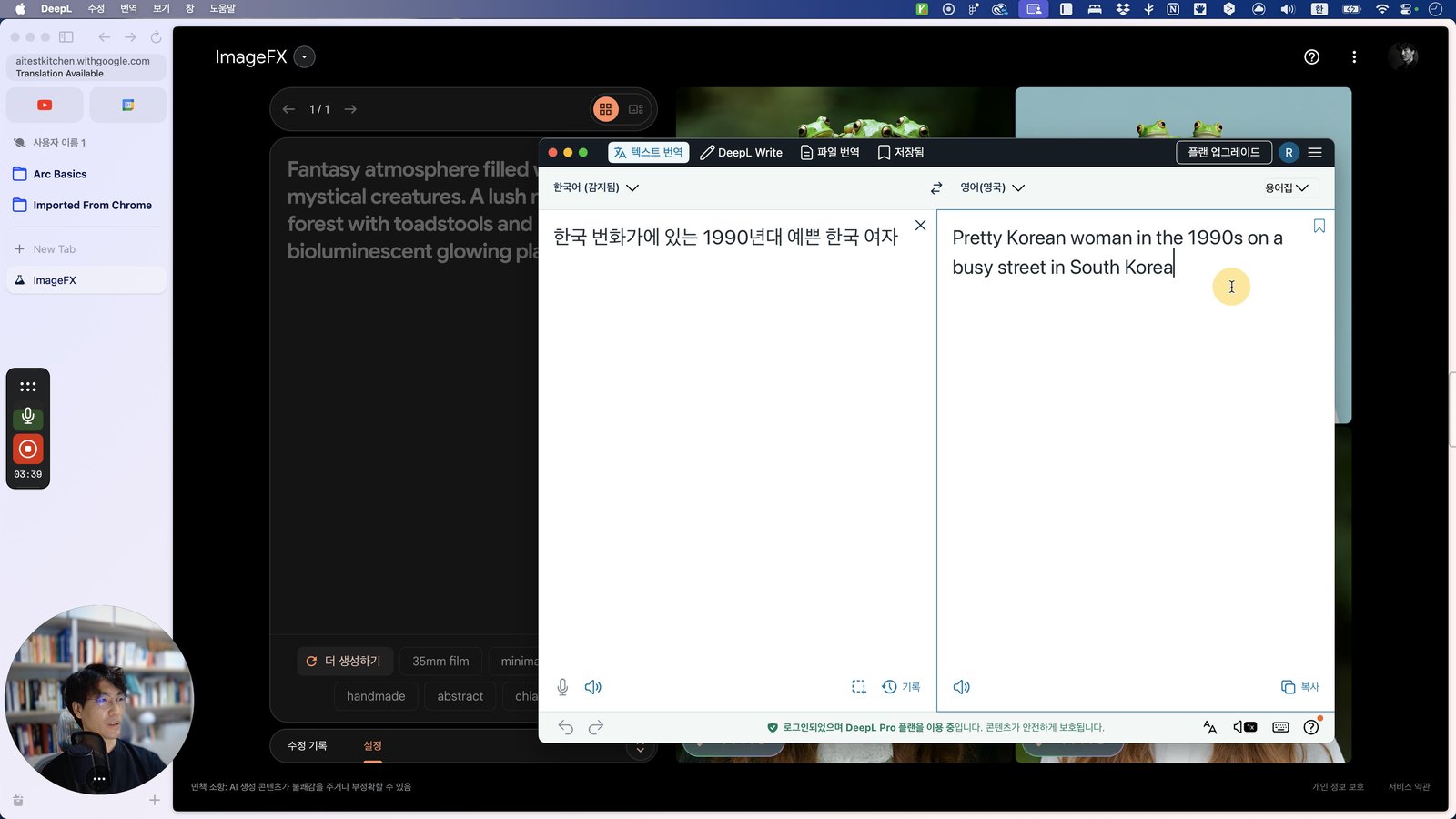Open DeepL help question mark icon
Image resolution: width=1456 pixels, height=819 pixels.
click(x=1311, y=727)
